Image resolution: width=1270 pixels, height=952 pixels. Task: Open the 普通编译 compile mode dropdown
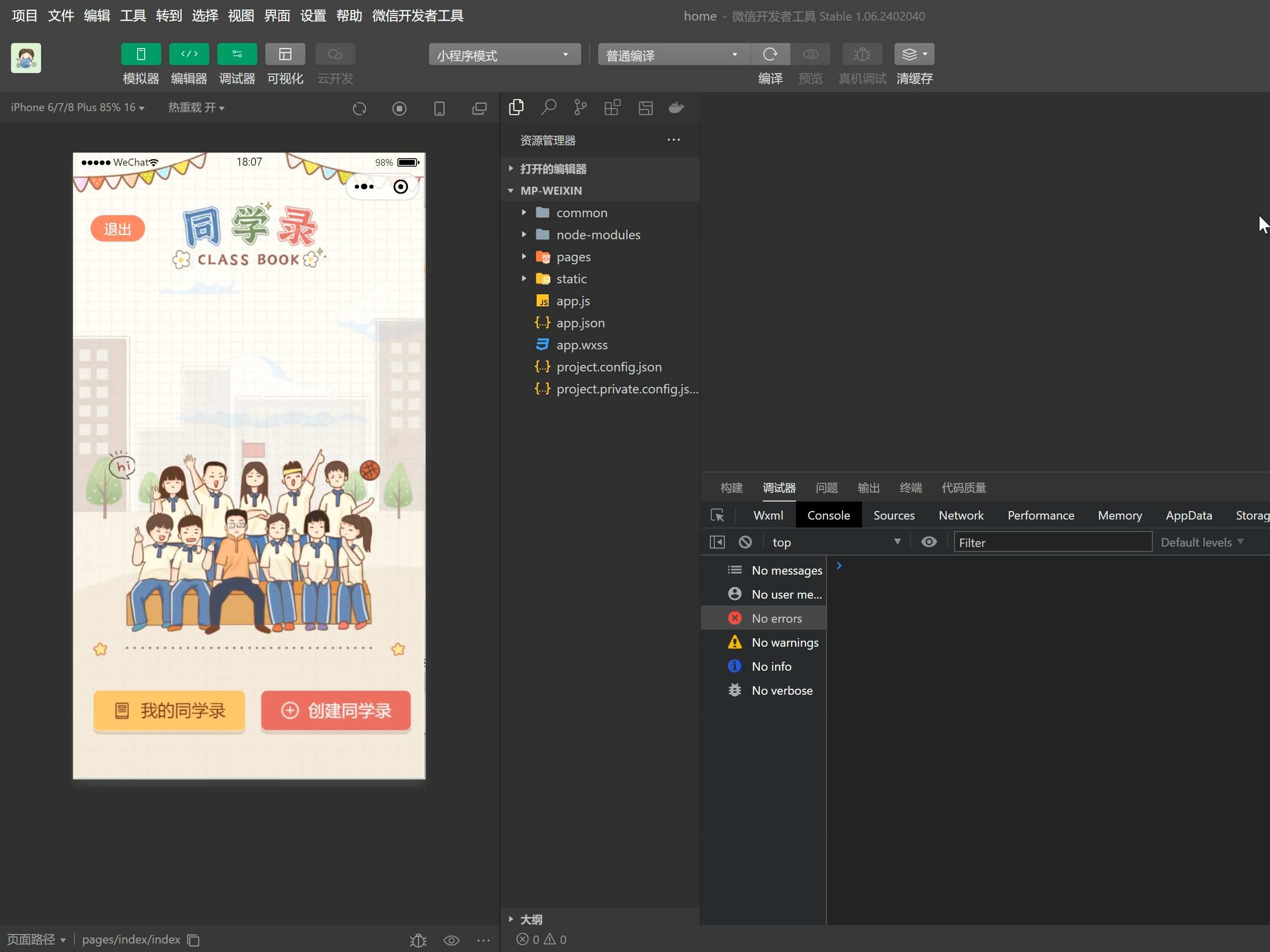pyautogui.click(x=673, y=55)
